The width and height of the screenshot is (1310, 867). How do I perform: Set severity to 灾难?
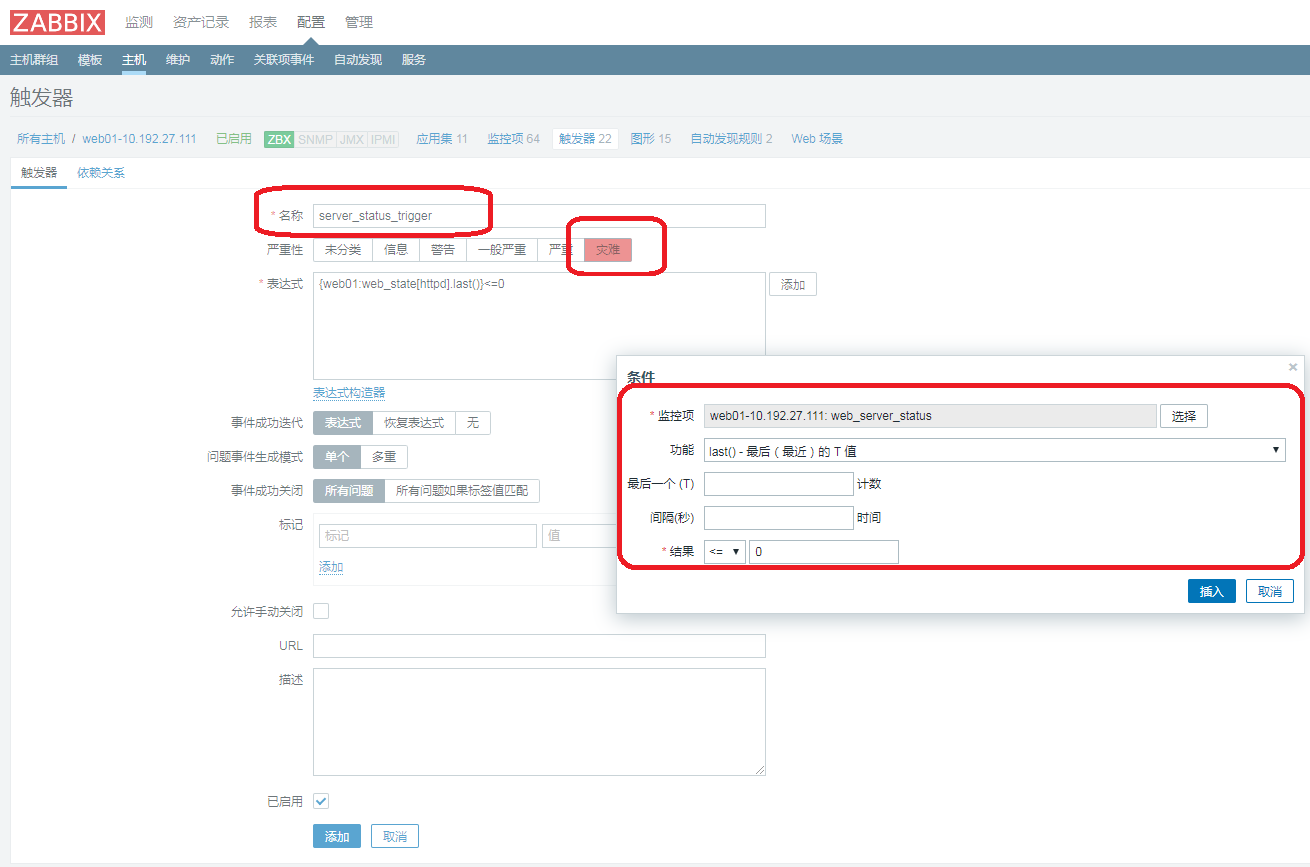tap(608, 250)
